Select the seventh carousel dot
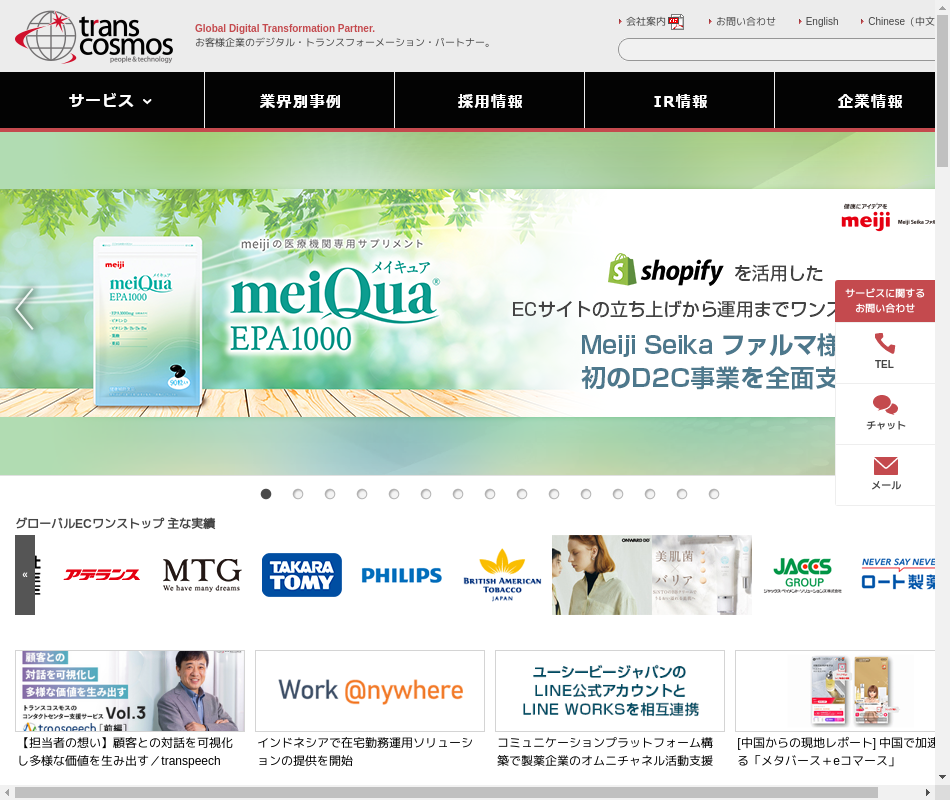The height and width of the screenshot is (800, 950). tap(458, 494)
